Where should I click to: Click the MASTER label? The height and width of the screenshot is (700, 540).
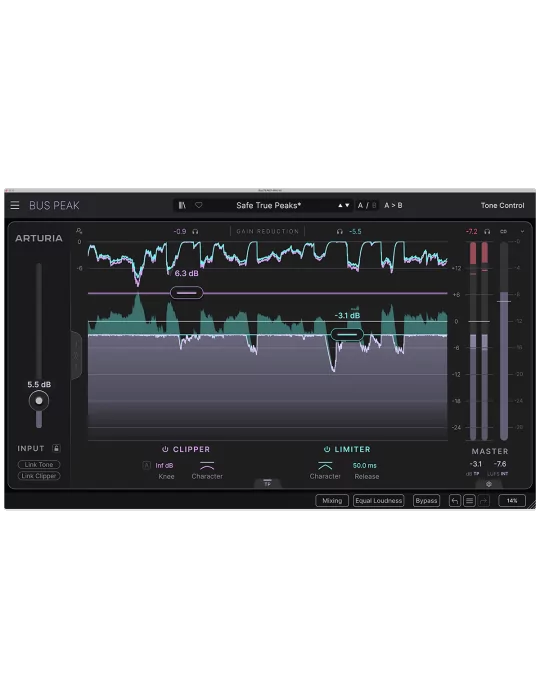[x=490, y=451]
